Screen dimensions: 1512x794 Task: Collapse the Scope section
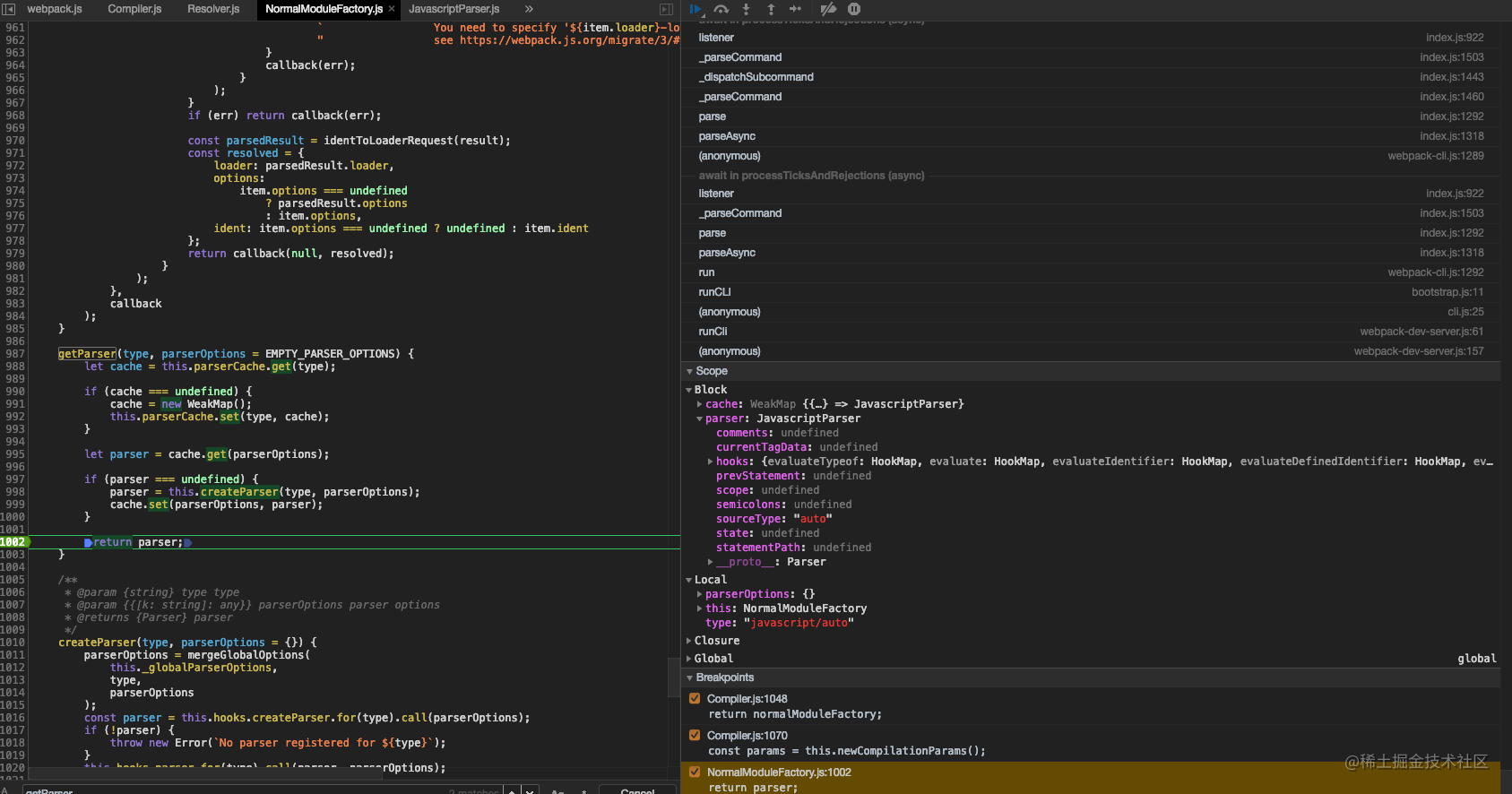pyautogui.click(x=689, y=371)
